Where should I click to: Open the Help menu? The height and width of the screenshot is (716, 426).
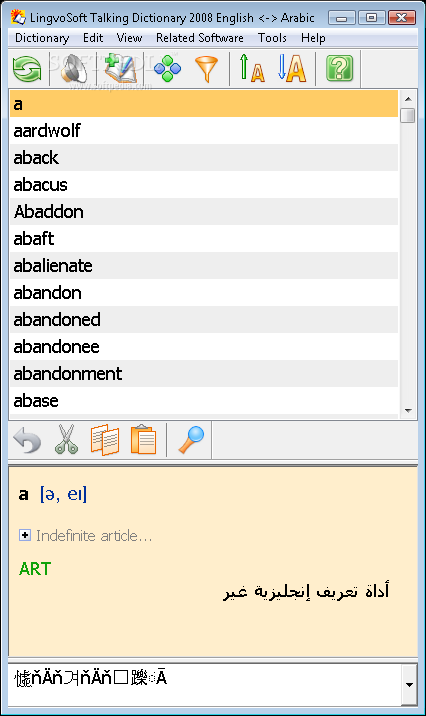click(313, 38)
